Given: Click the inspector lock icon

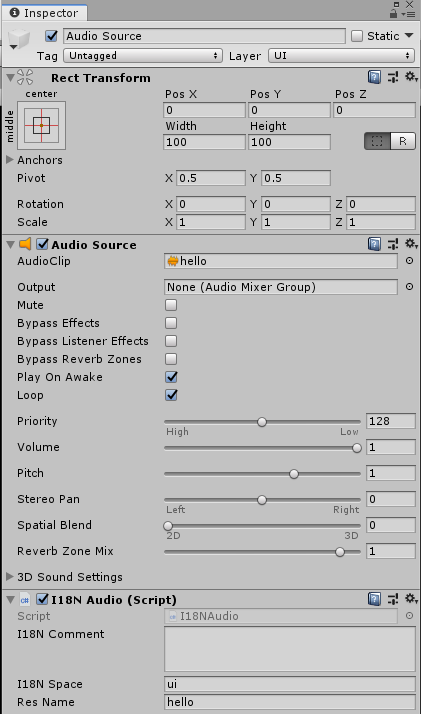Looking at the screenshot, I should 394,14.
